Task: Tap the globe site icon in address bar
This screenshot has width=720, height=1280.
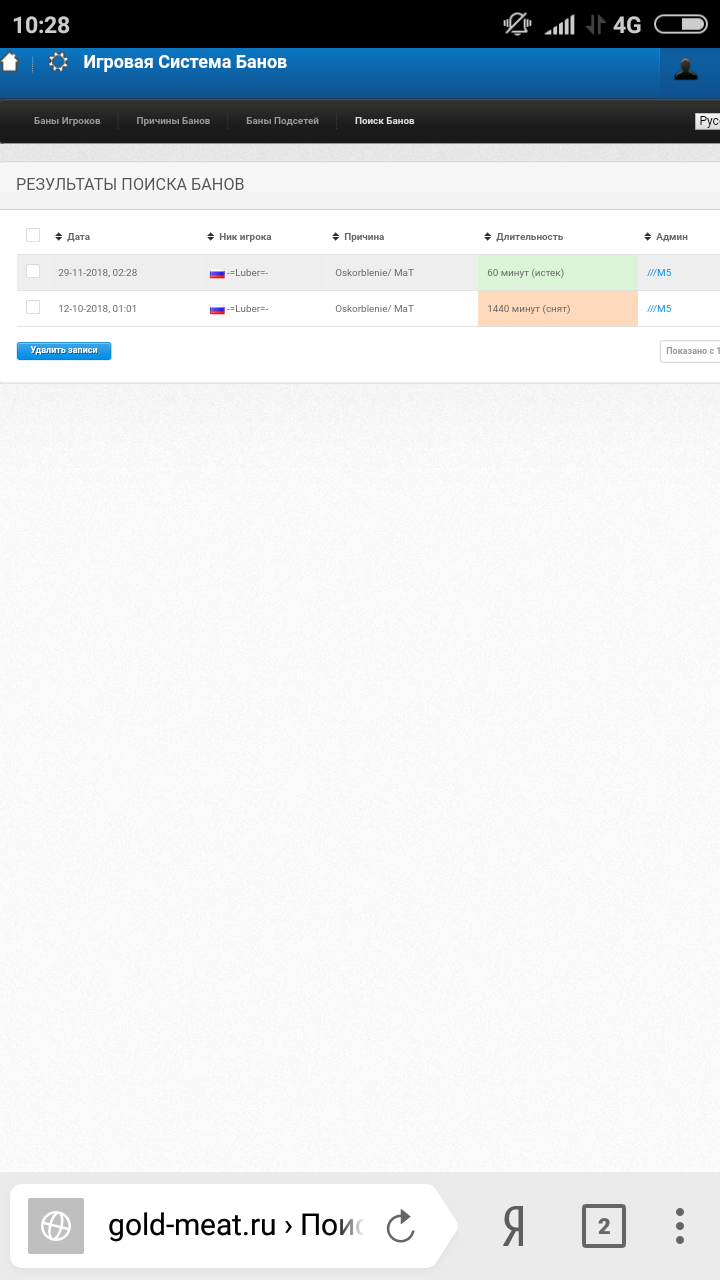Action: click(56, 1225)
